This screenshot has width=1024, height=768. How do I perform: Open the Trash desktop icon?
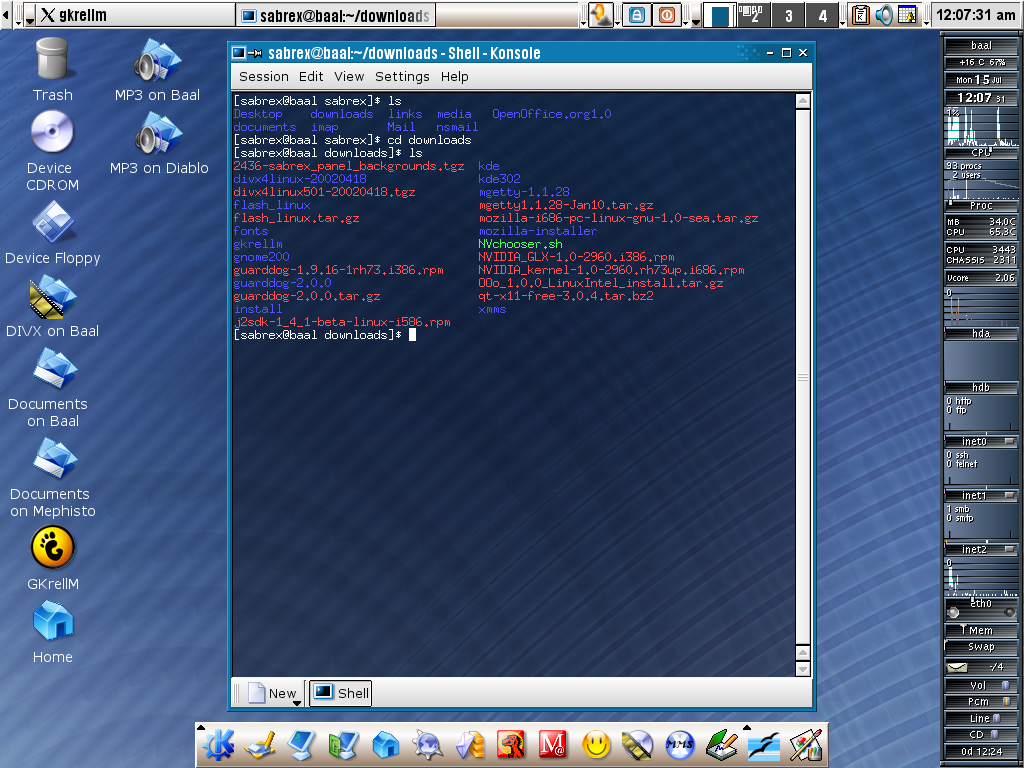[x=52, y=69]
